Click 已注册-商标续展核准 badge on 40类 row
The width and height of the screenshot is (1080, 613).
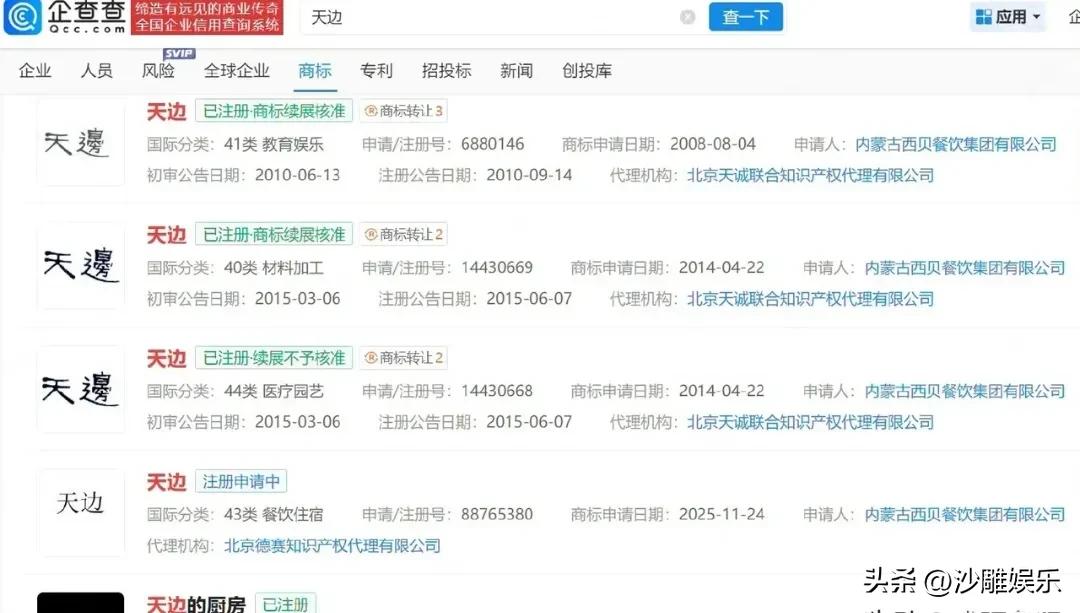click(x=274, y=234)
